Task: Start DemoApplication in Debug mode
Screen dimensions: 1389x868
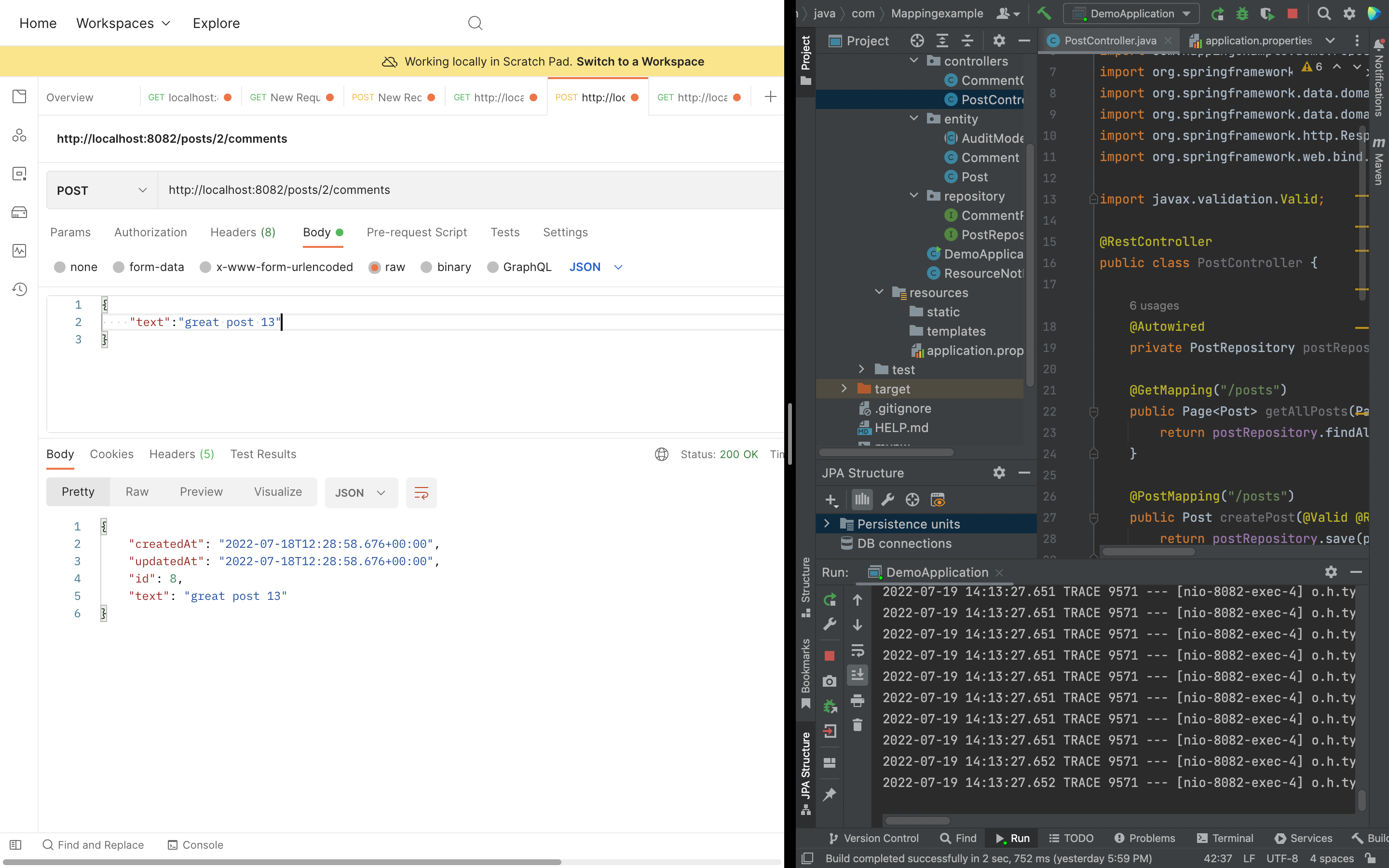Action: (1242, 14)
